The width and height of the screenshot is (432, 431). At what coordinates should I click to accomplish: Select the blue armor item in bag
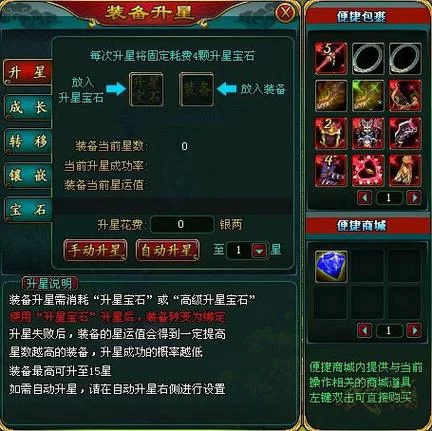(x=368, y=133)
